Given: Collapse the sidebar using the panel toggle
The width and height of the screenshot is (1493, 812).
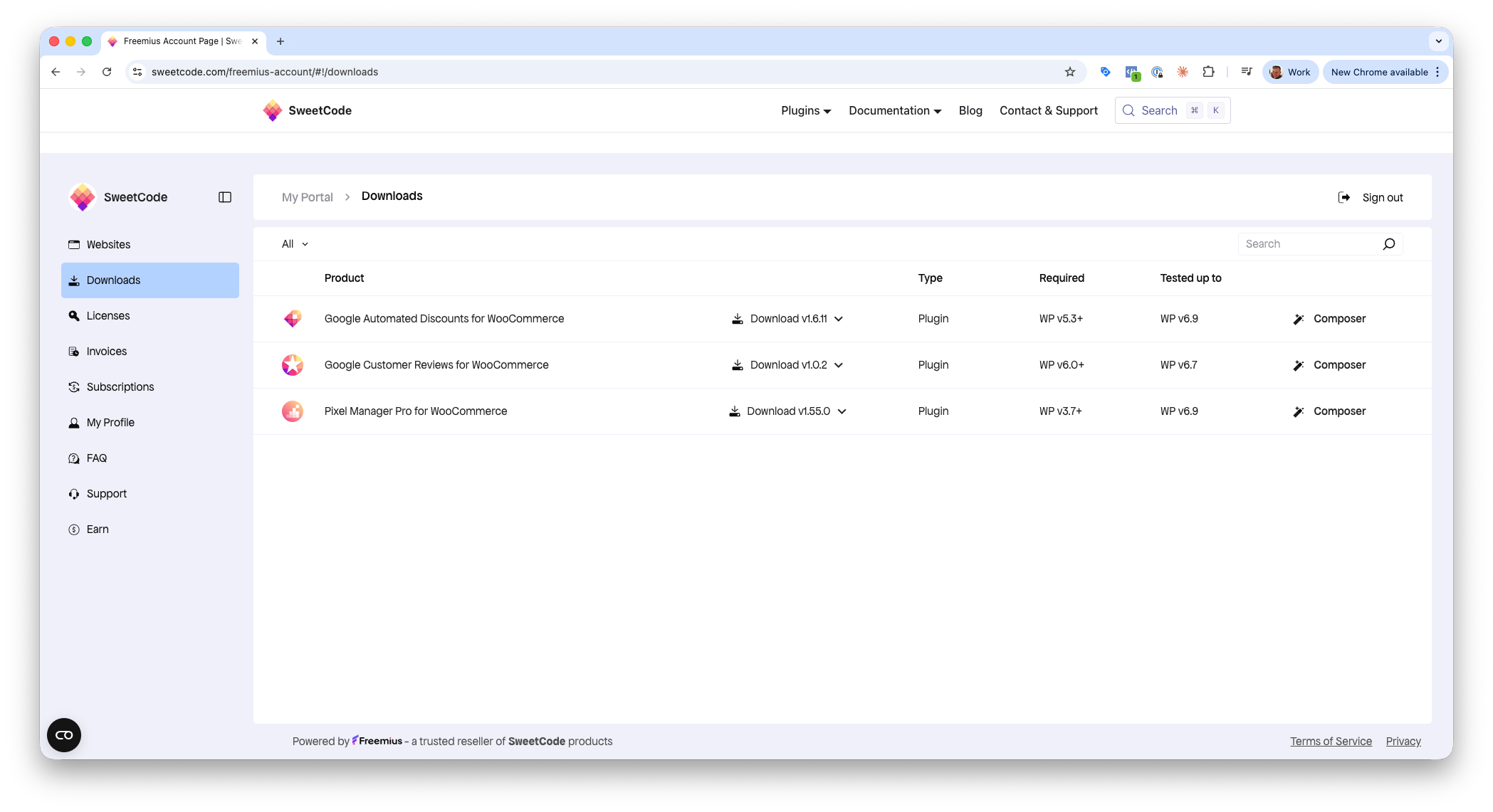Looking at the screenshot, I should tap(224, 197).
